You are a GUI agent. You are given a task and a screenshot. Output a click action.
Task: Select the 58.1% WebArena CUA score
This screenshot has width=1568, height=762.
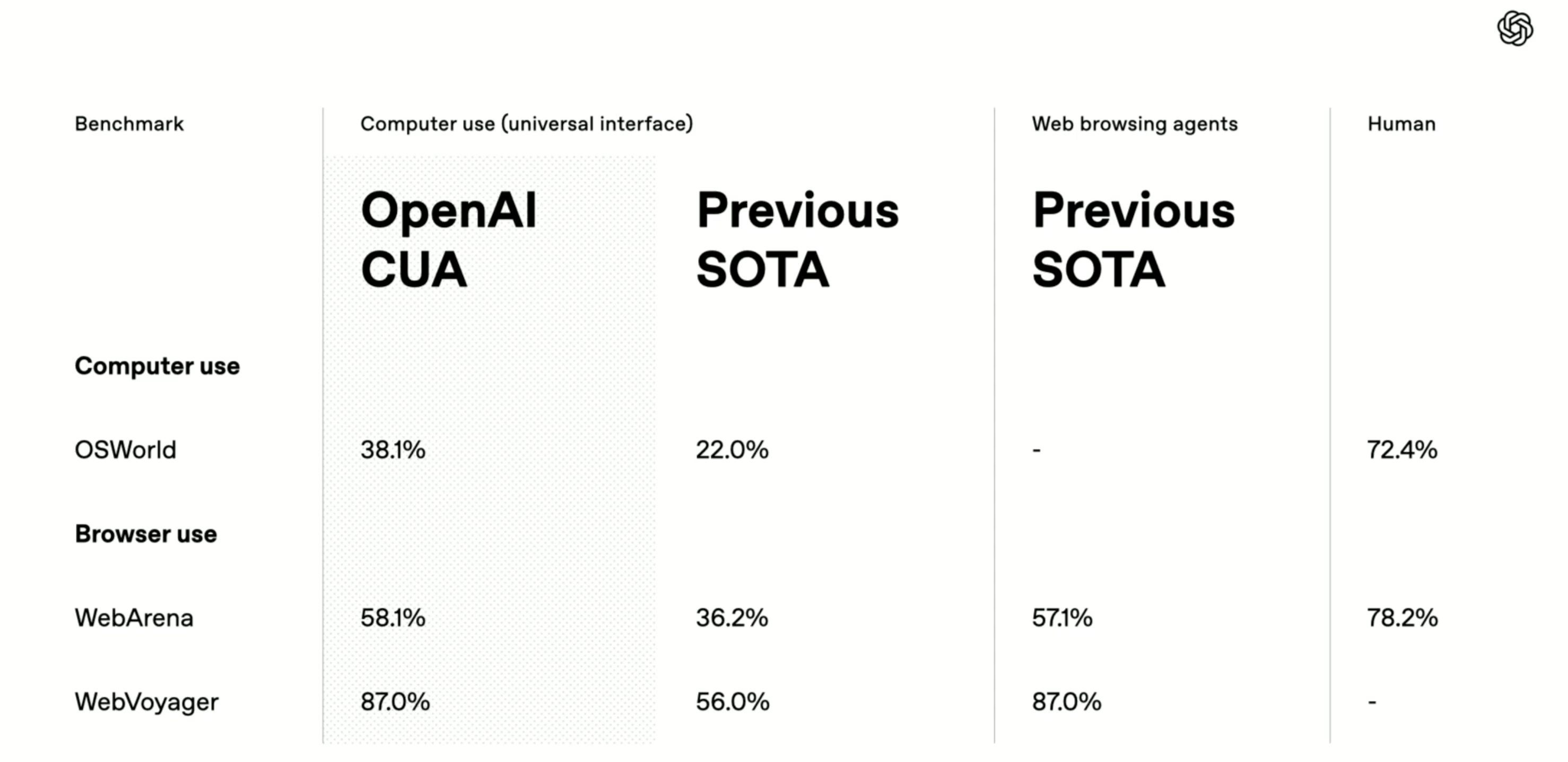[x=393, y=618]
